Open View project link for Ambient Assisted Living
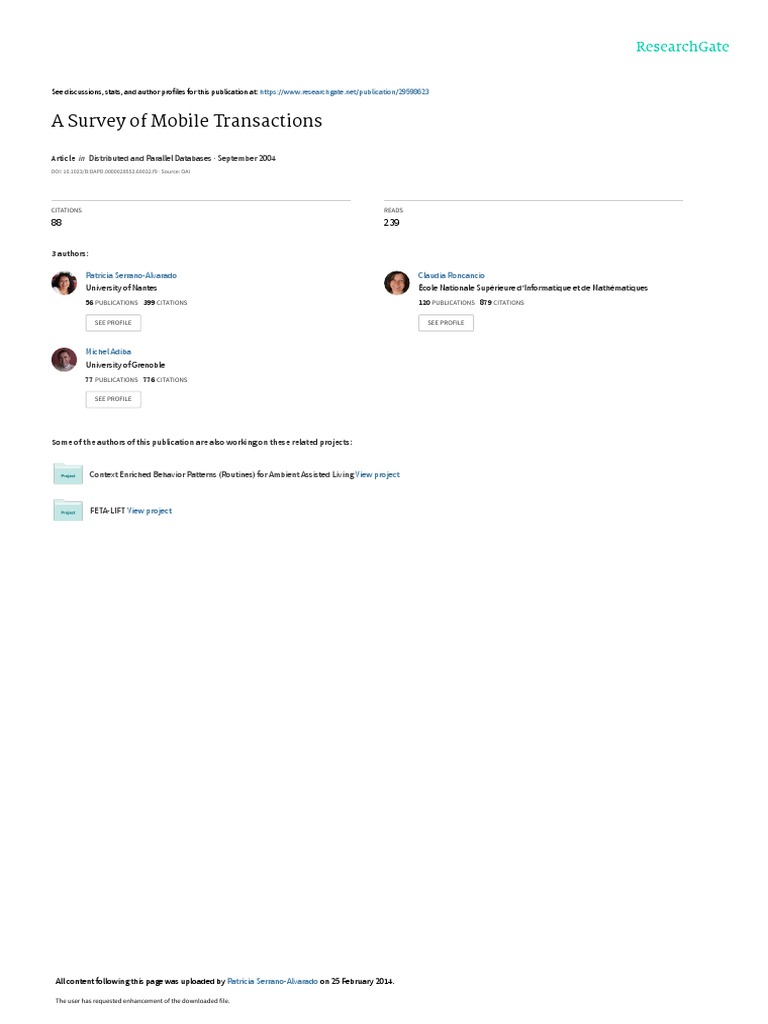This screenshot has width=768, height=1024. (x=377, y=475)
